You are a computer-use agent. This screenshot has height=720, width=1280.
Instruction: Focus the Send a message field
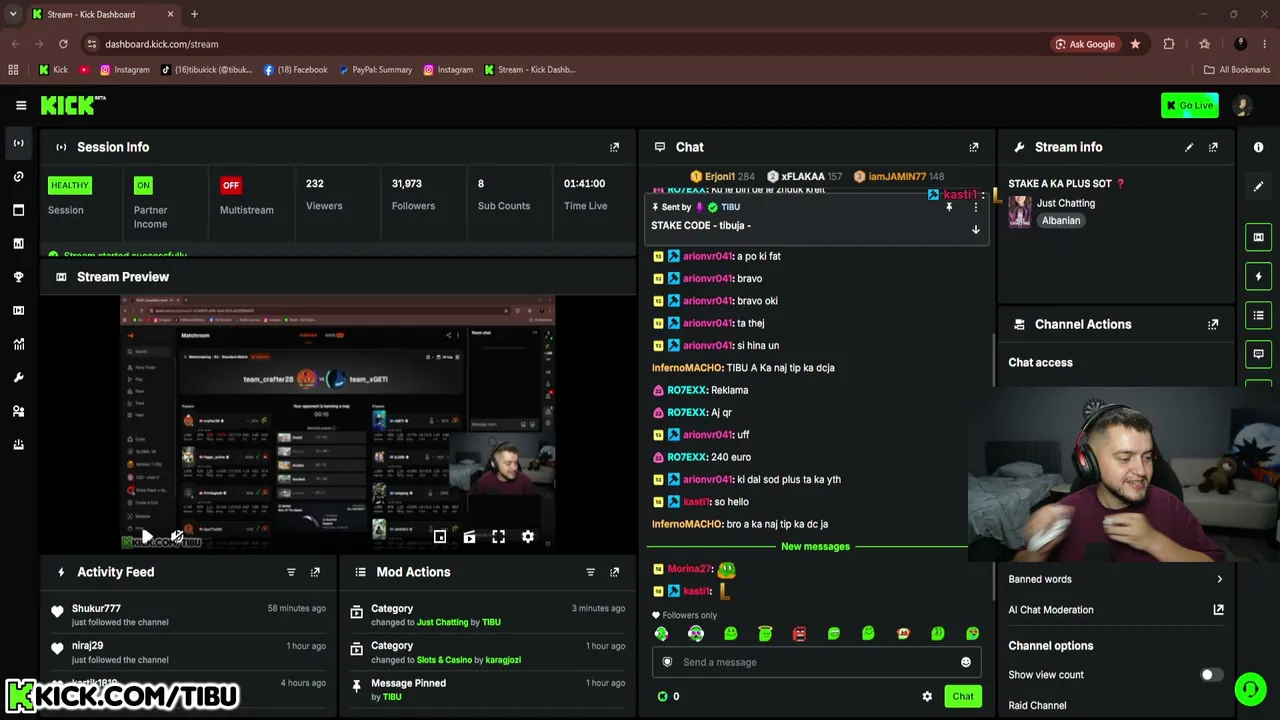(x=815, y=662)
